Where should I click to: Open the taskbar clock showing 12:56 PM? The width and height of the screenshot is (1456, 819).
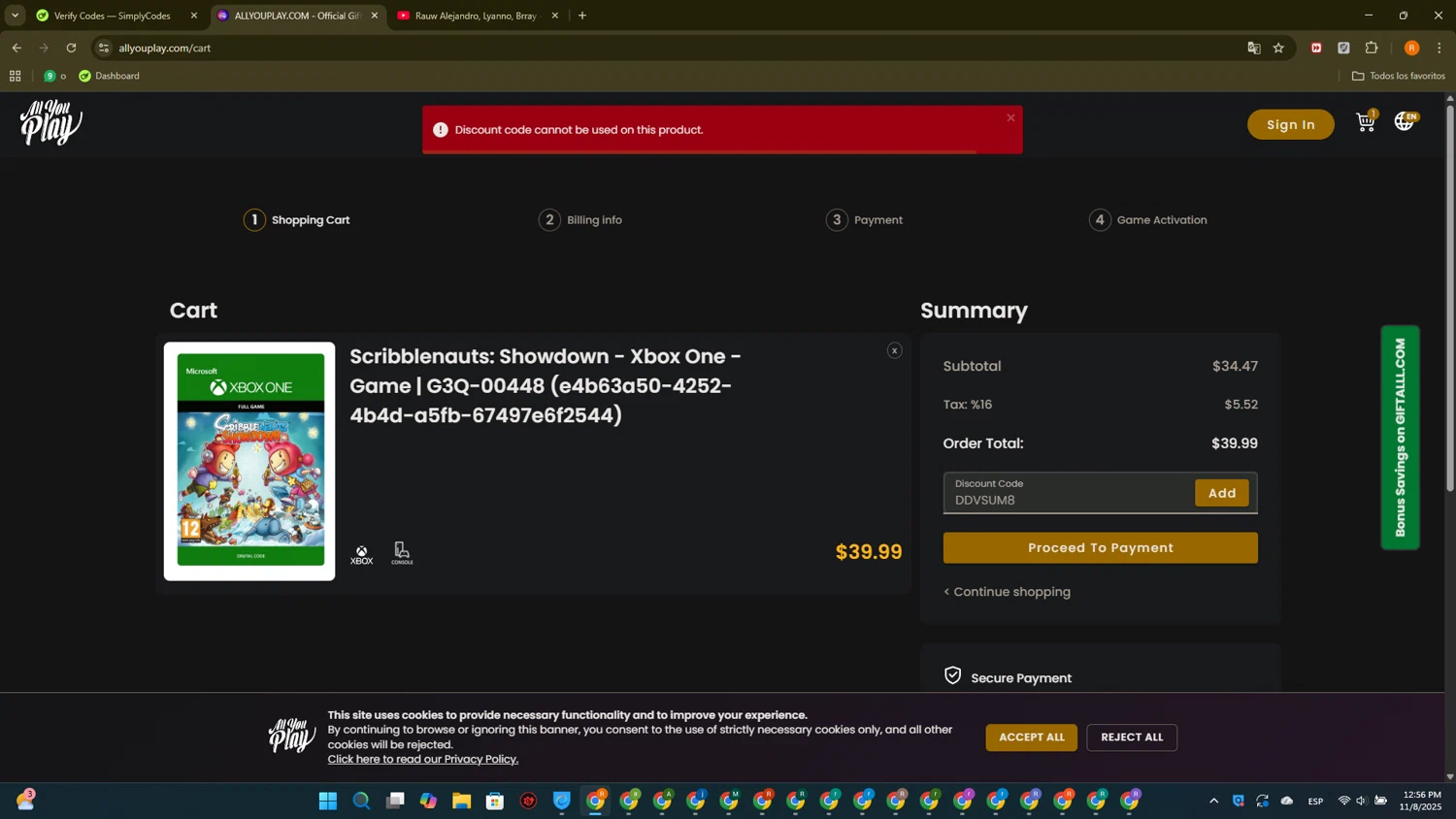1421,801
